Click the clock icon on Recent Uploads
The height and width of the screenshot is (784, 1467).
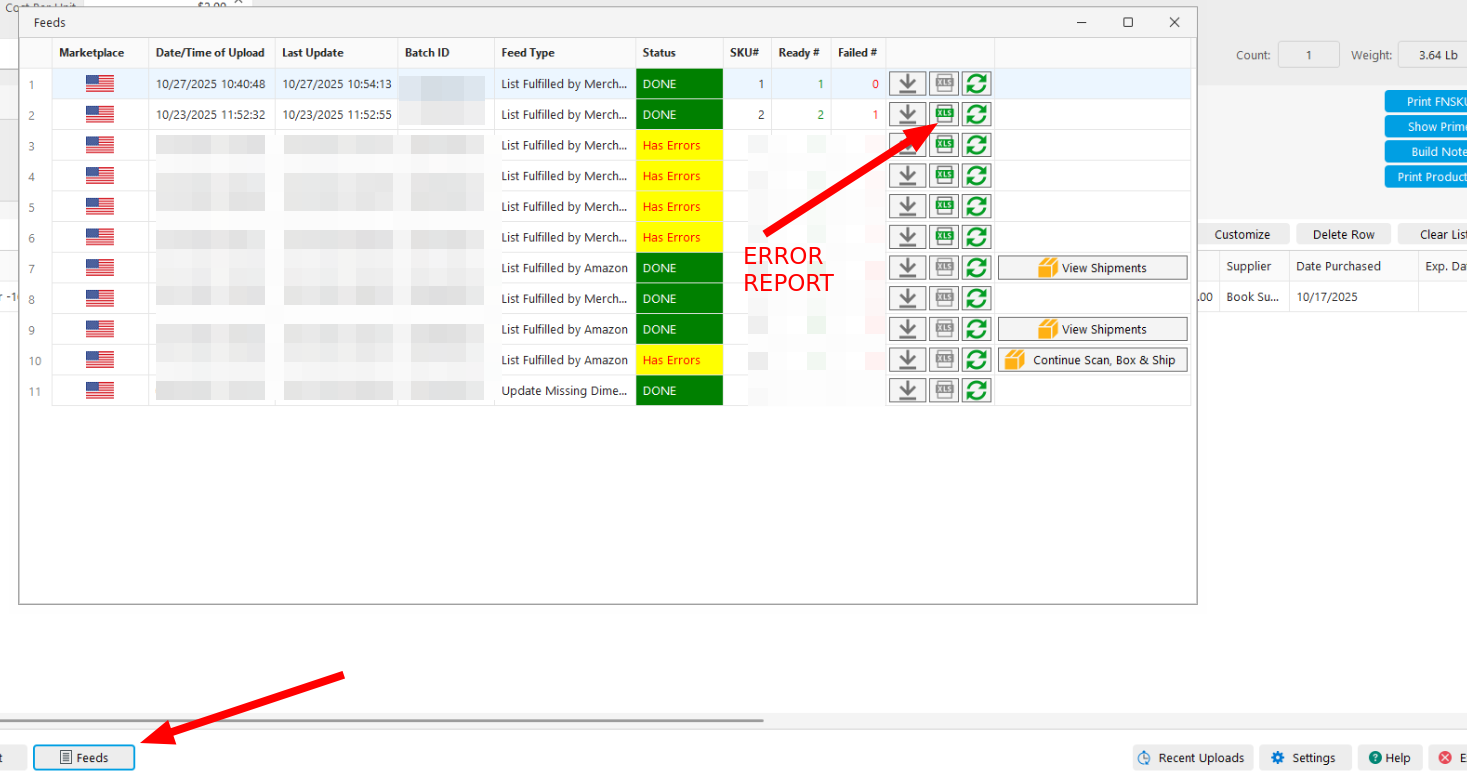pos(1143,757)
